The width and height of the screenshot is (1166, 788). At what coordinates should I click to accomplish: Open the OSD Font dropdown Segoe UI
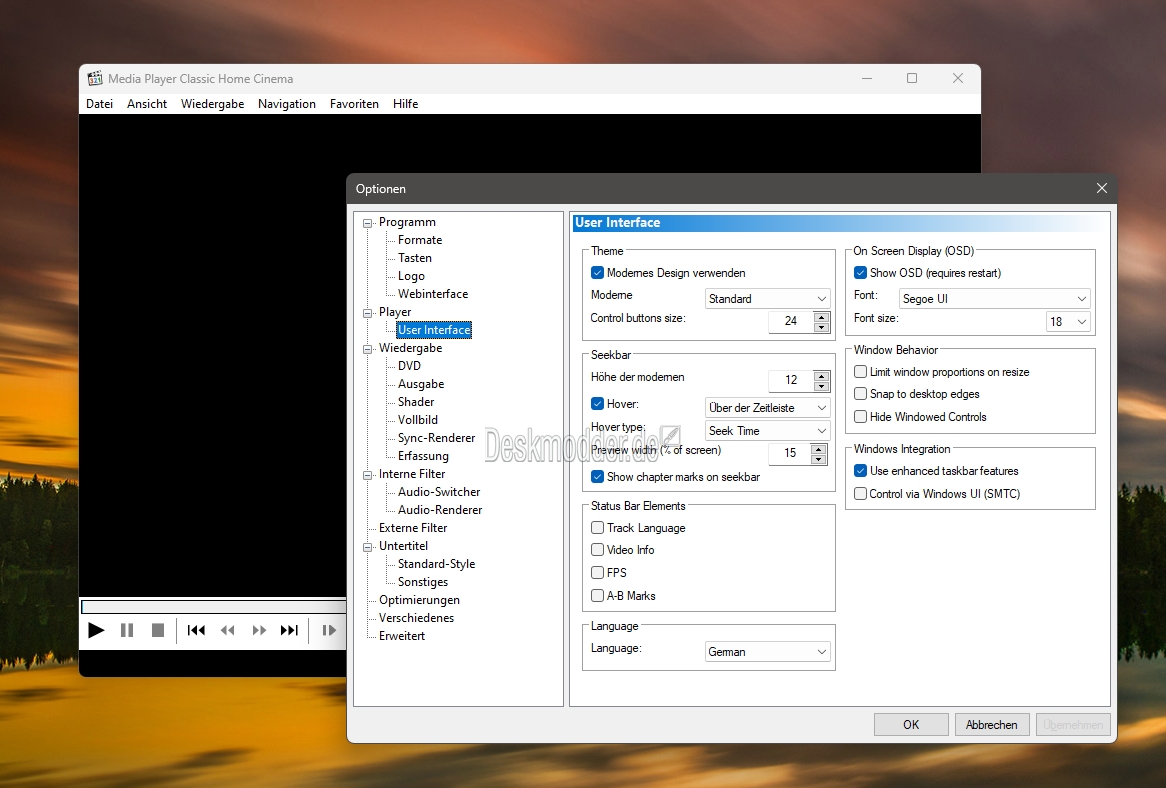(x=994, y=299)
